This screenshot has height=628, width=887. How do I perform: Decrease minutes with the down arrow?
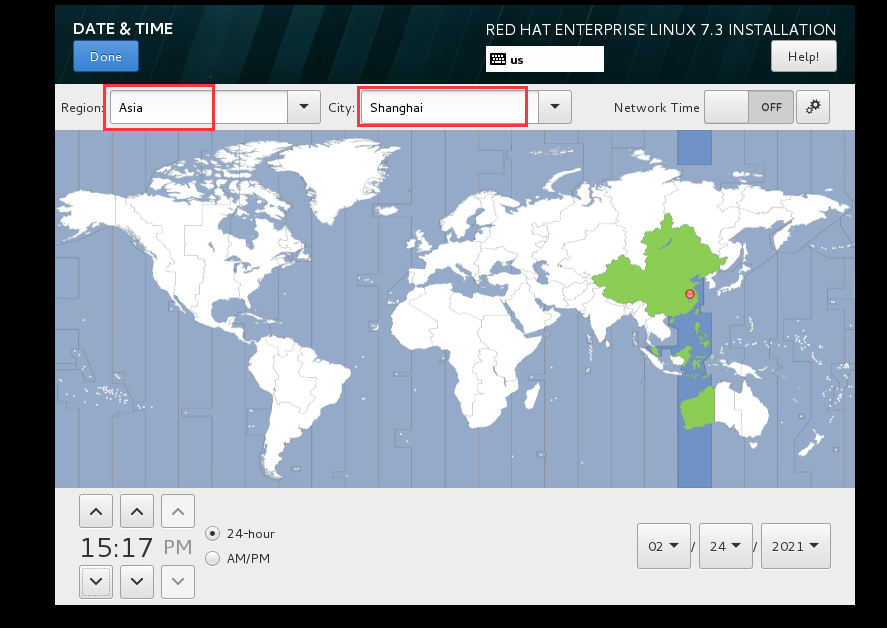[x=137, y=582]
